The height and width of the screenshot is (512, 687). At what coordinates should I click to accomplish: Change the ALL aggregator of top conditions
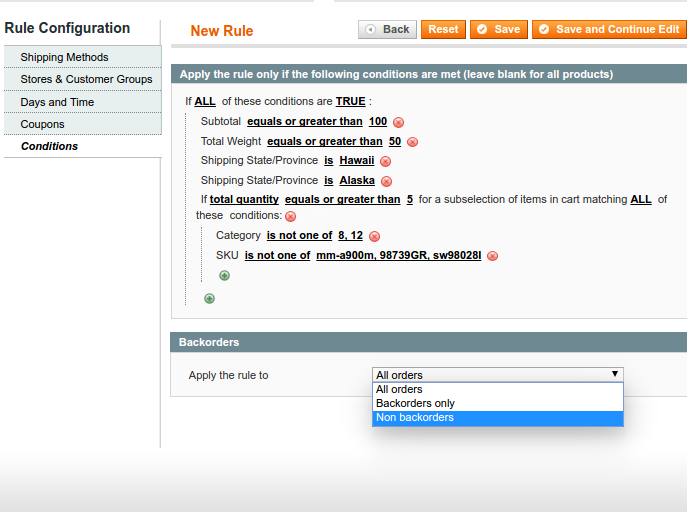coord(204,101)
